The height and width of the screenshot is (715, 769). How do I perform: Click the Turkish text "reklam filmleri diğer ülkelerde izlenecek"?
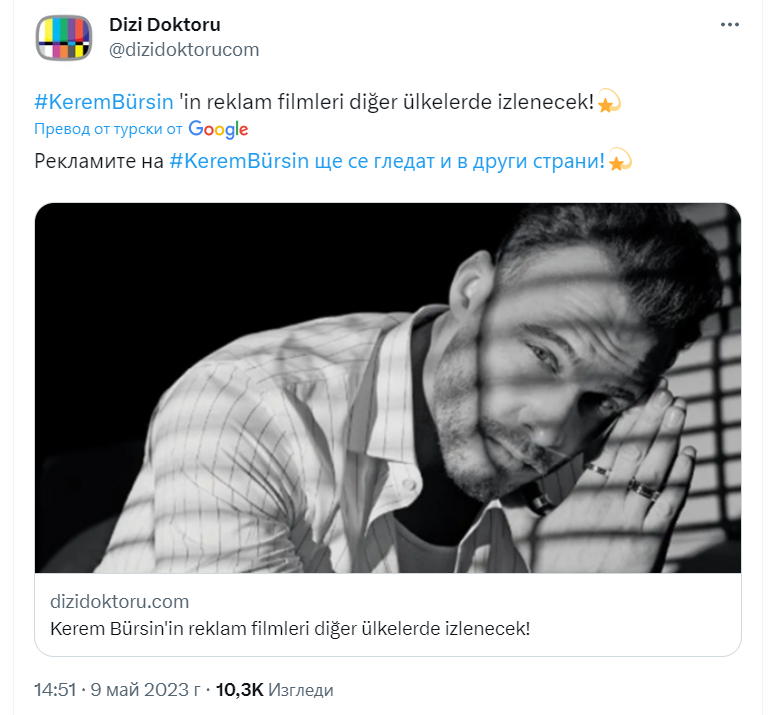(400, 102)
